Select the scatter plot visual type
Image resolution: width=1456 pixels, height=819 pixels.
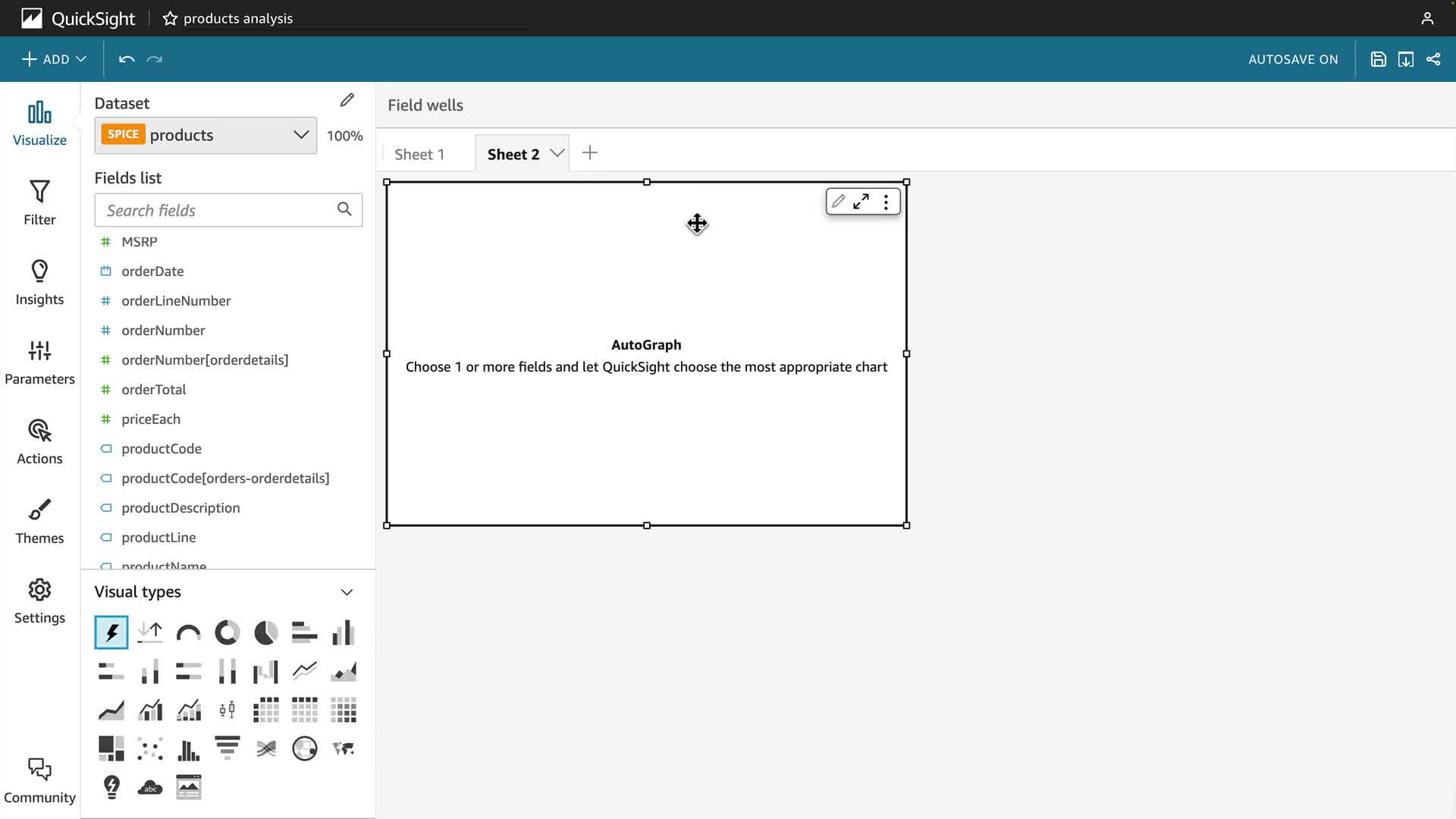tap(150, 748)
